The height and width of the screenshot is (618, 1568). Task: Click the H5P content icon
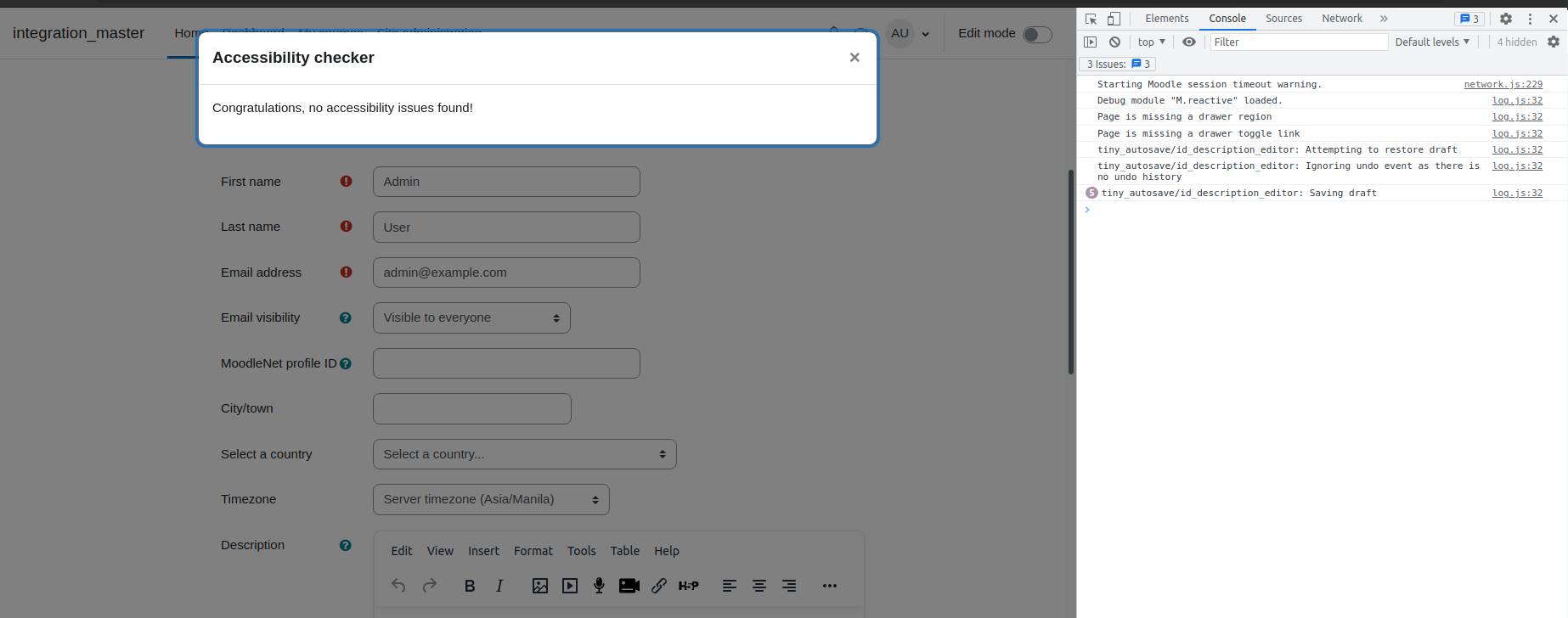[689, 586]
